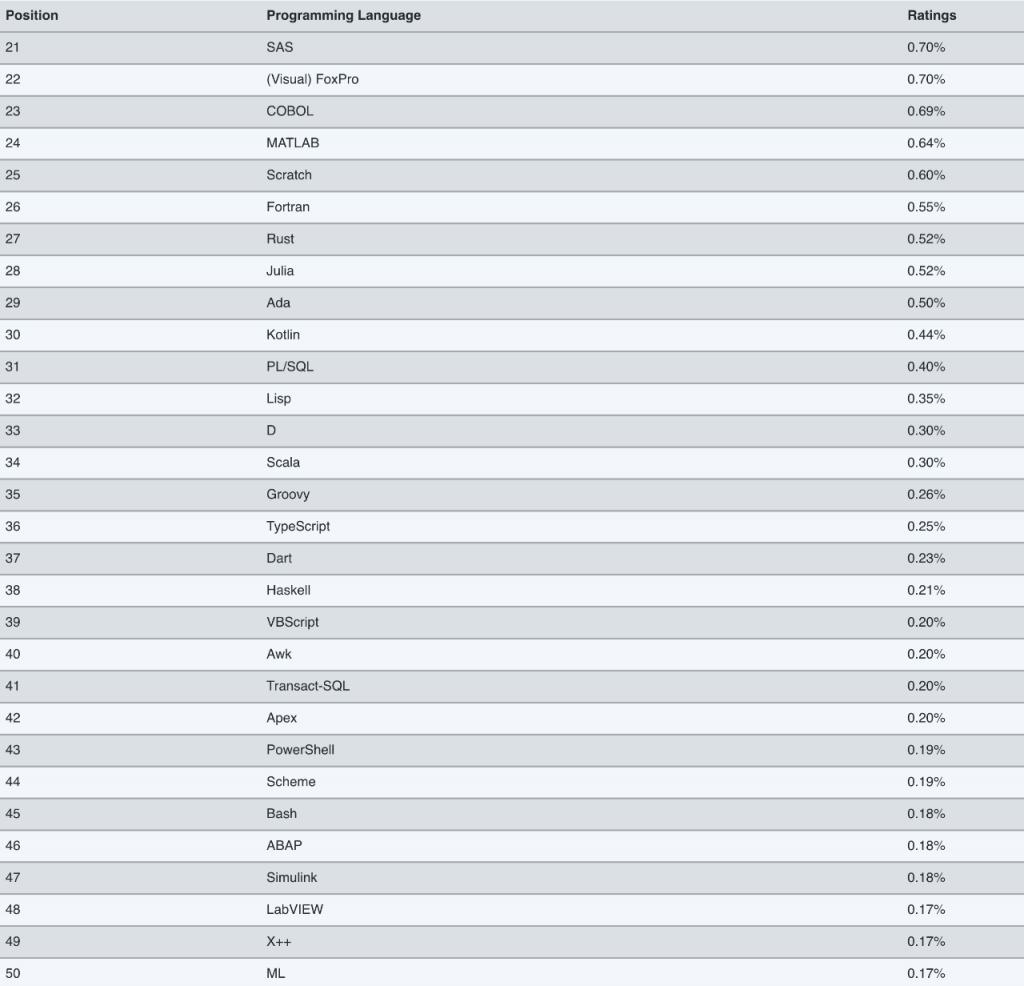
Task: Click the 0.64% rating for MATLAB
Action: [926, 143]
